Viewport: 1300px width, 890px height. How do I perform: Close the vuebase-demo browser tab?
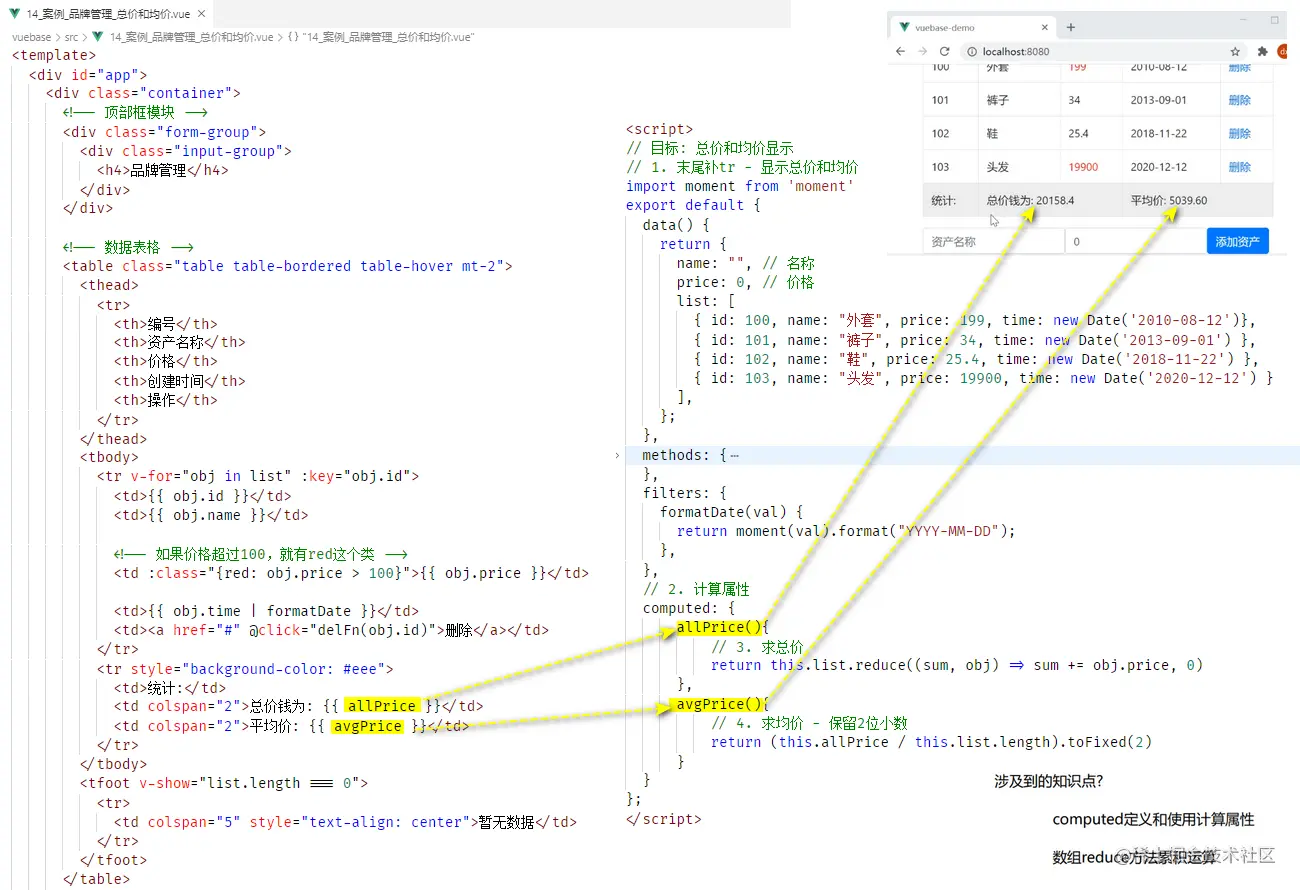[1045, 28]
